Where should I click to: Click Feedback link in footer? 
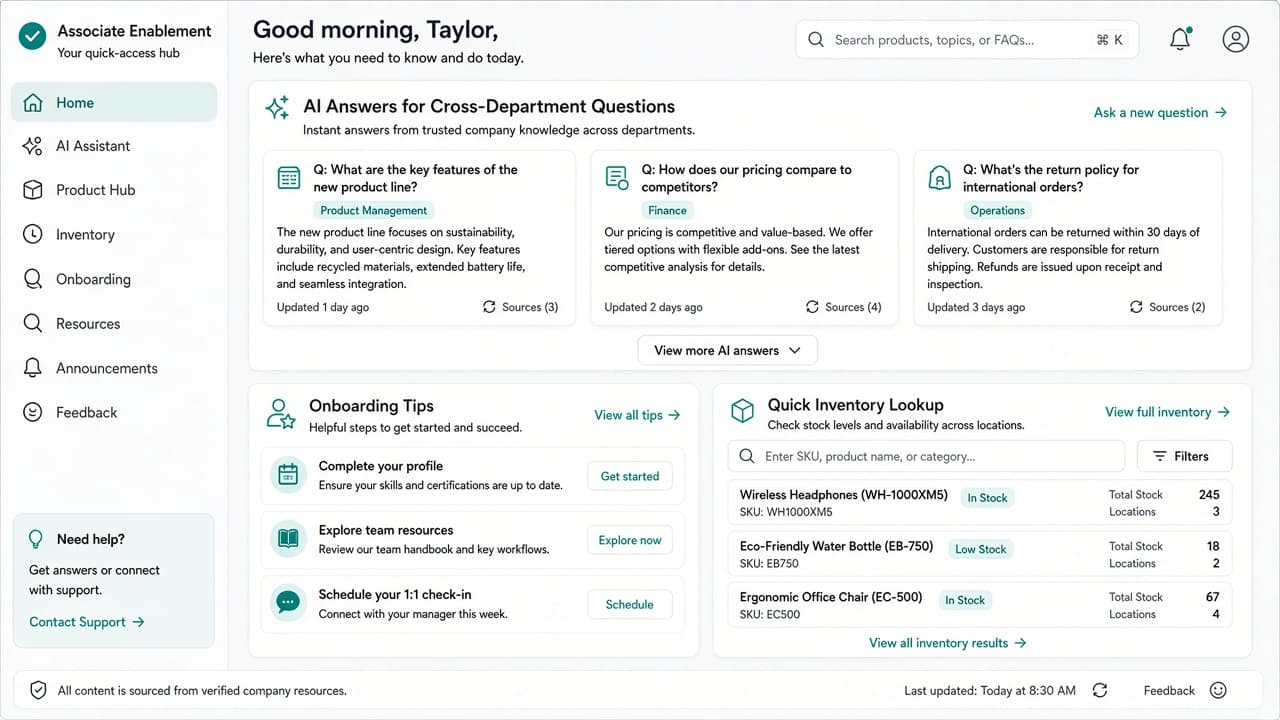[1169, 691]
